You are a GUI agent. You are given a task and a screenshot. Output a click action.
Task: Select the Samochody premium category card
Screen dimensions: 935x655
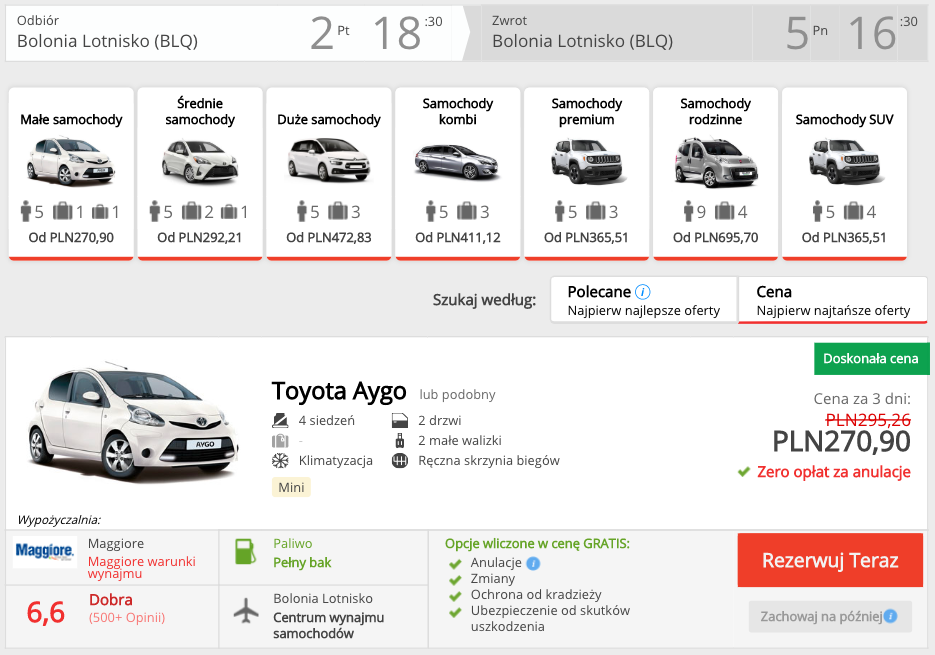pyautogui.click(x=586, y=174)
